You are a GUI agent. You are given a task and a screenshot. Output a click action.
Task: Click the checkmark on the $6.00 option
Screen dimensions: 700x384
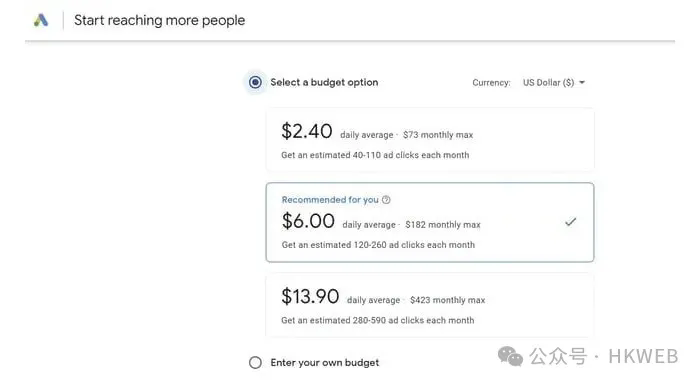point(571,221)
